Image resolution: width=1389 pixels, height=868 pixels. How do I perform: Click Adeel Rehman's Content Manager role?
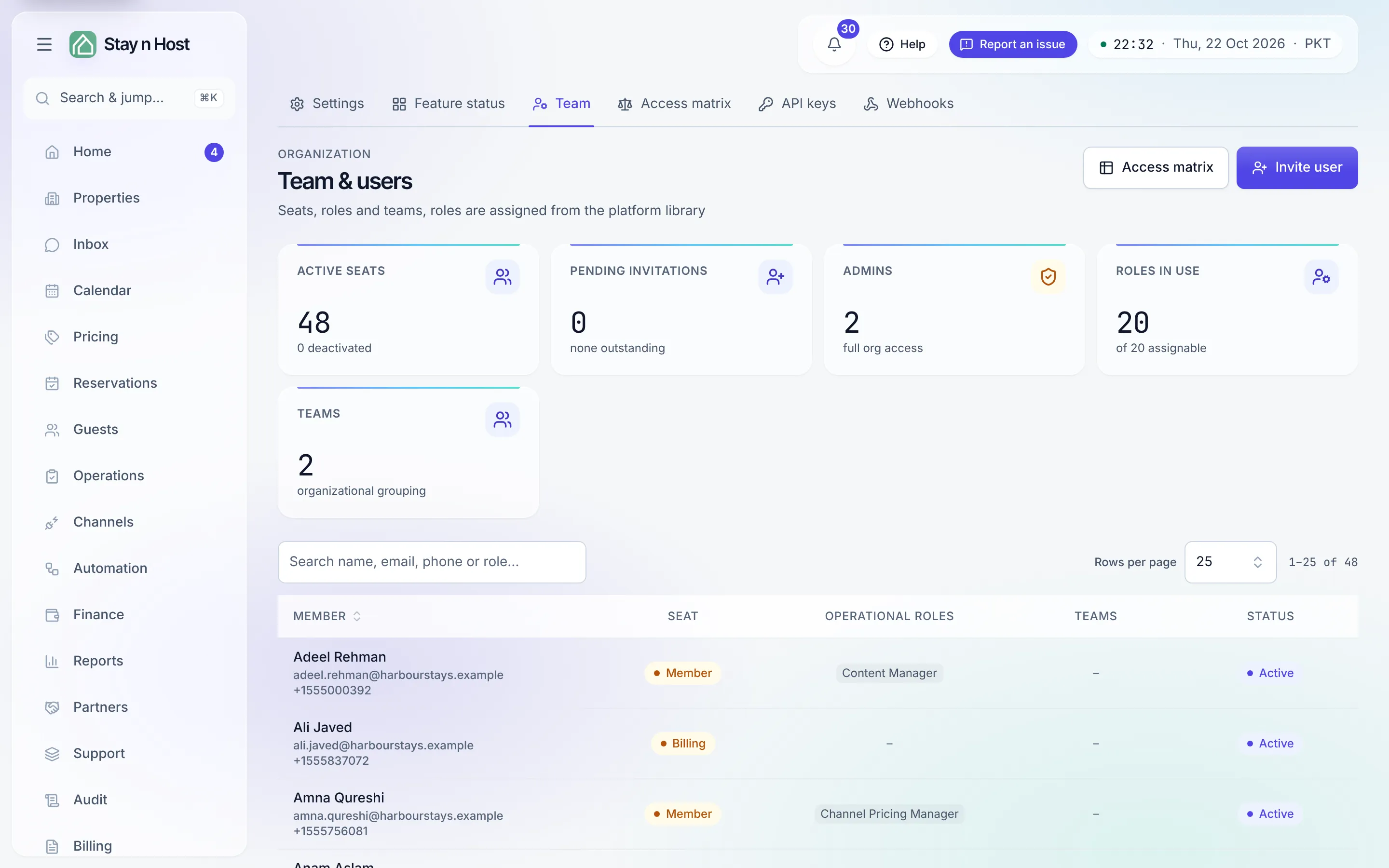pyautogui.click(x=889, y=673)
